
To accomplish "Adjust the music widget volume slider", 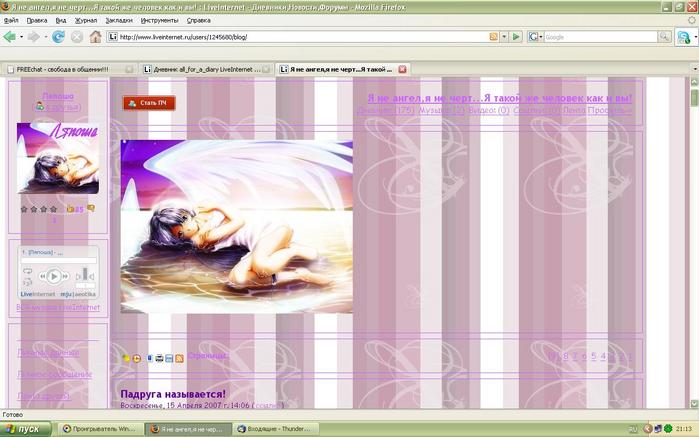I will pyautogui.click(x=85, y=275).
